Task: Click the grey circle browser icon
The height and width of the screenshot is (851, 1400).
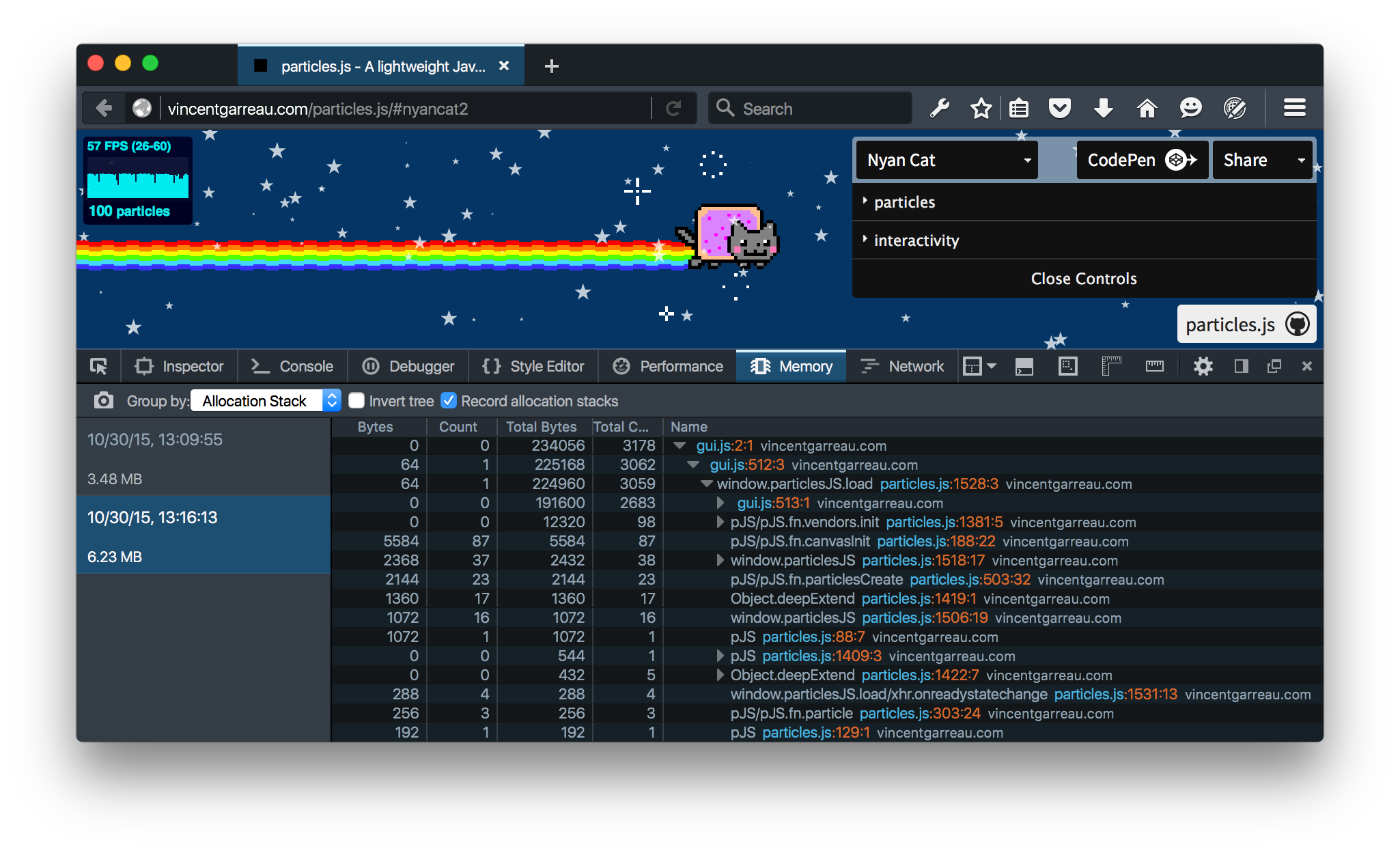Action: [x=1235, y=108]
